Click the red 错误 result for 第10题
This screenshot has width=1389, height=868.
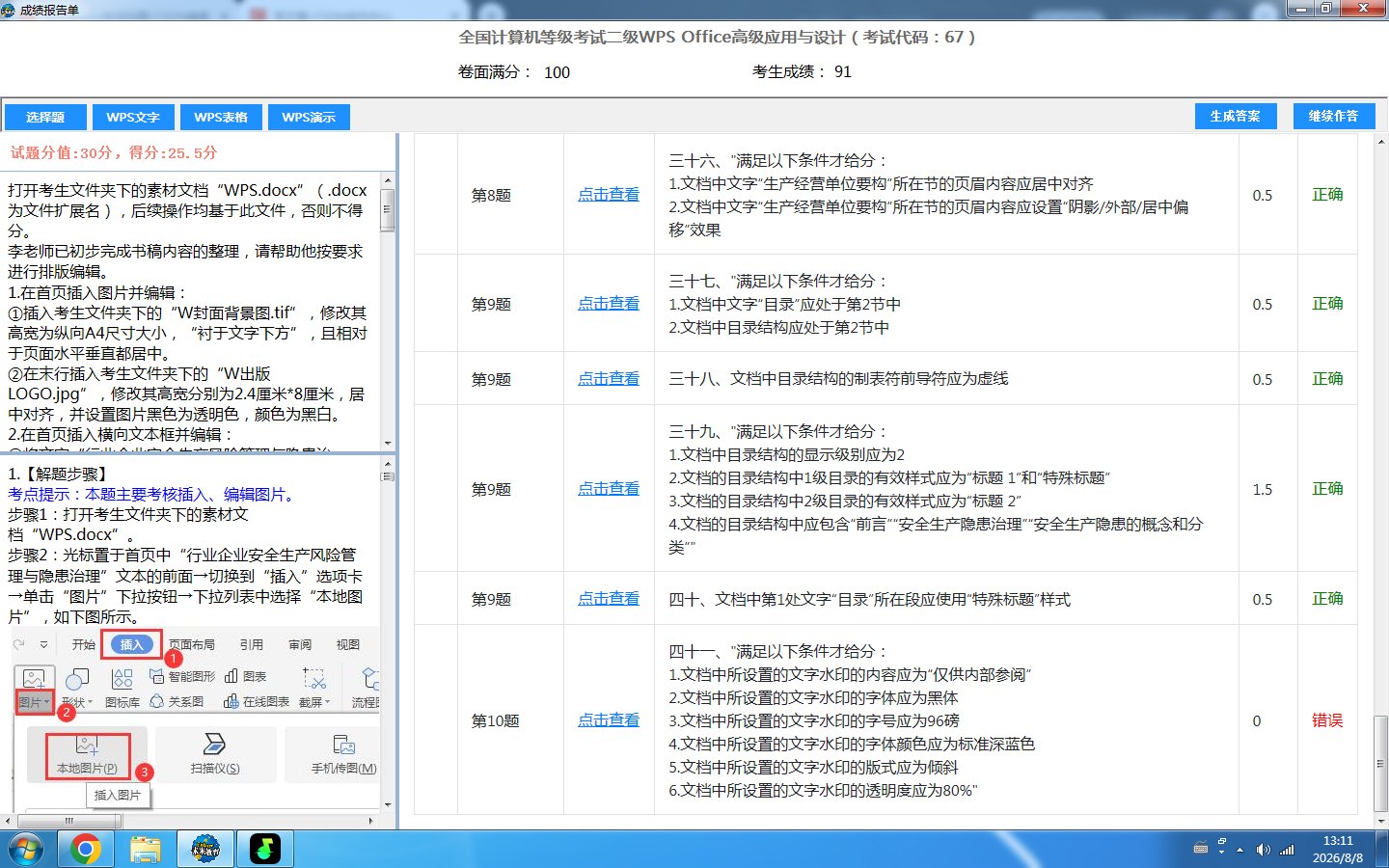click(x=1327, y=720)
